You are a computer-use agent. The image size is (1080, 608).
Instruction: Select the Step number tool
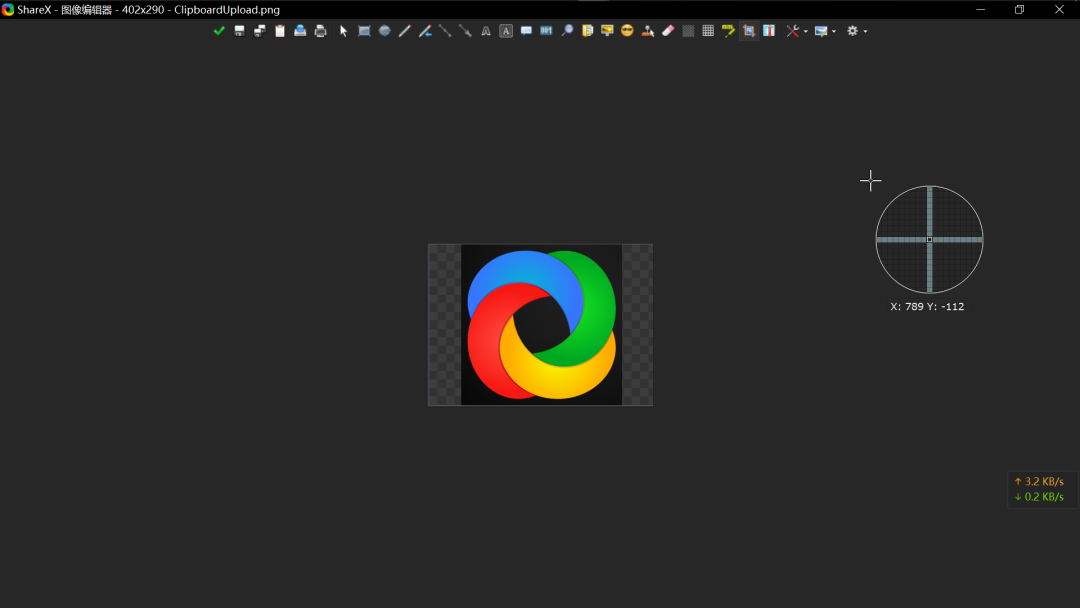click(546, 31)
